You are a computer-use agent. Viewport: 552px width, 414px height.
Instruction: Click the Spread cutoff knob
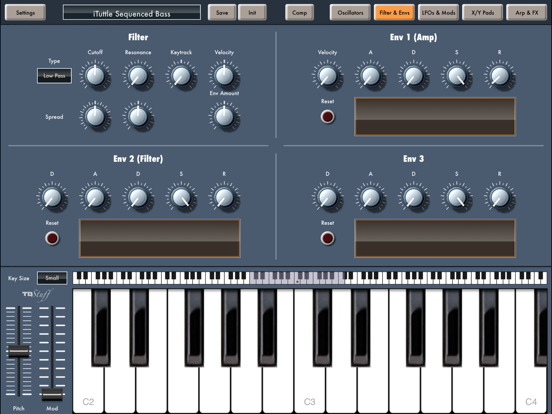(x=95, y=116)
